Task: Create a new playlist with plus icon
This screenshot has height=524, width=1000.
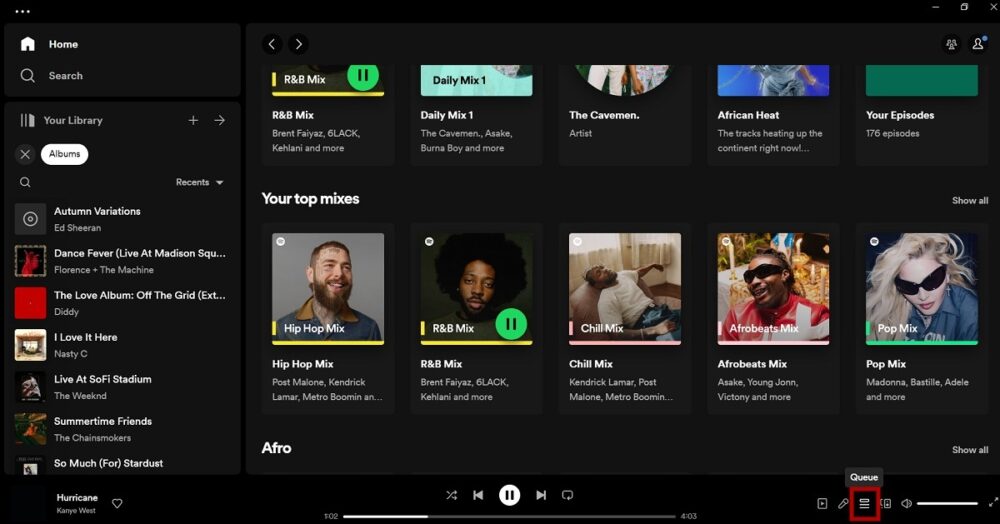Action: point(193,120)
